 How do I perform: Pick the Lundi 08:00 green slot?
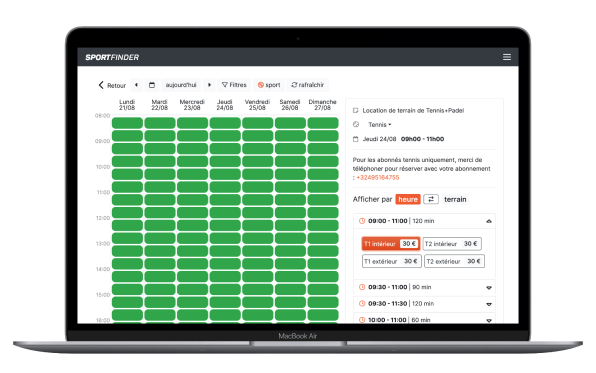tap(127, 123)
